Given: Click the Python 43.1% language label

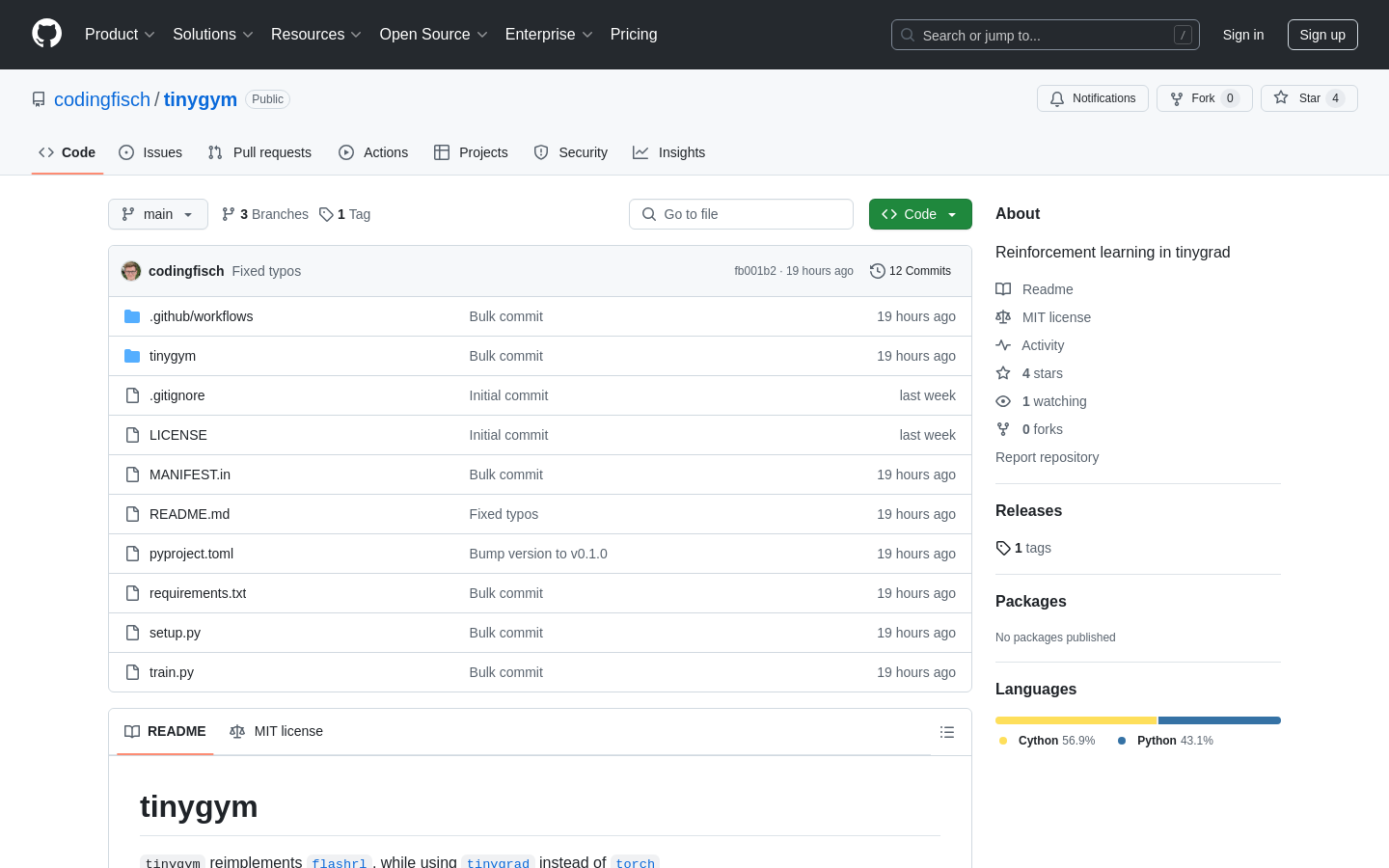Looking at the screenshot, I should pos(1165,741).
